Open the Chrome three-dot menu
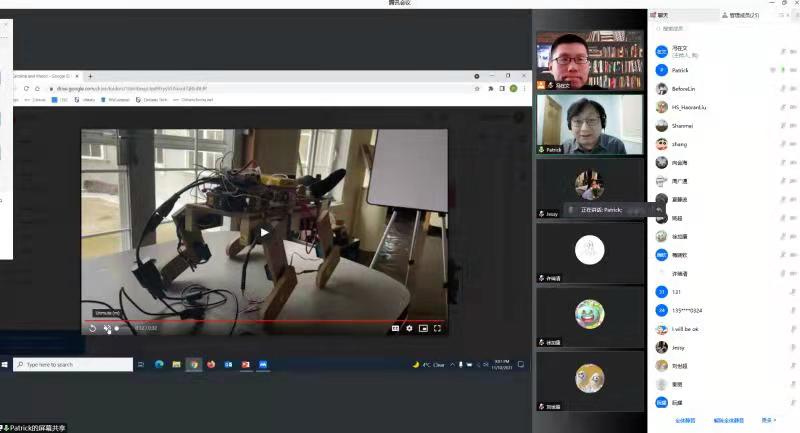Screen dimensions: 800x433 (x=526, y=88)
